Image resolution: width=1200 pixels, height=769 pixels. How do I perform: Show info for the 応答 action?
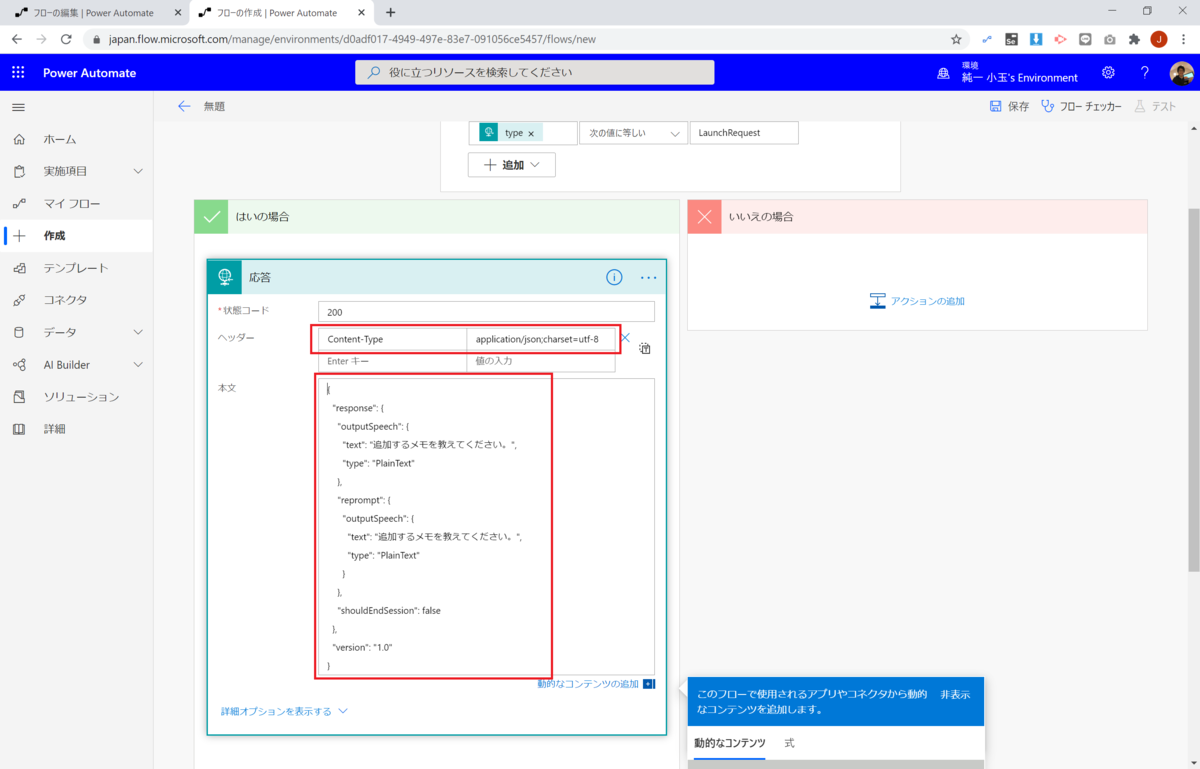coord(614,277)
